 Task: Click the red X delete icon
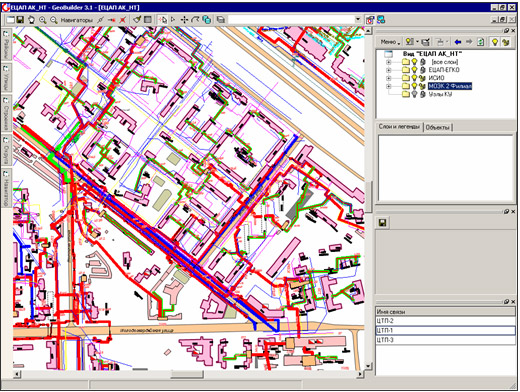pyautogui.click(x=123, y=20)
